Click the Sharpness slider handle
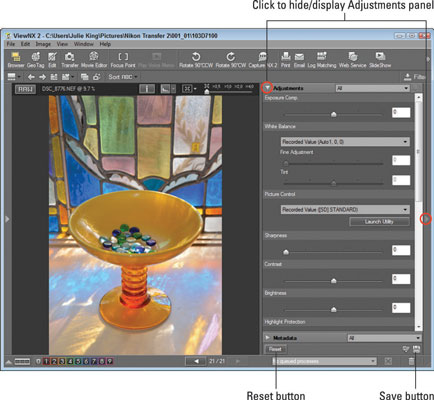The height and width of the screenshot is (400, 434). [286, 252]
